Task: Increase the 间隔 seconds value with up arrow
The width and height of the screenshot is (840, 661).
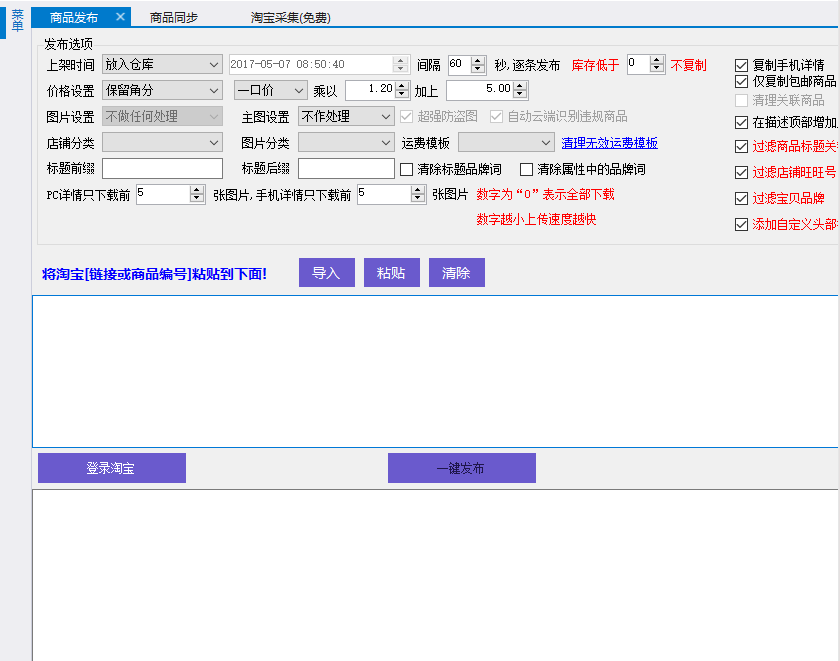Action: pos(478,60)
